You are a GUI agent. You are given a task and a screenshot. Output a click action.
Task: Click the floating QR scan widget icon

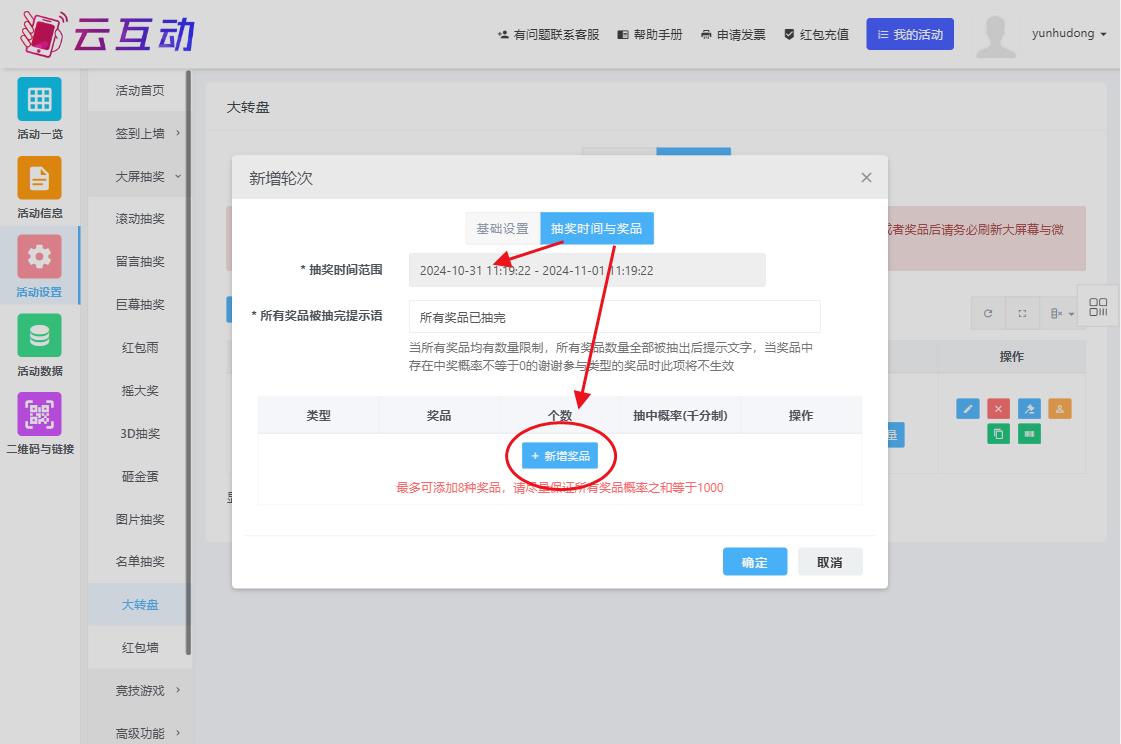click(1098, 307)
